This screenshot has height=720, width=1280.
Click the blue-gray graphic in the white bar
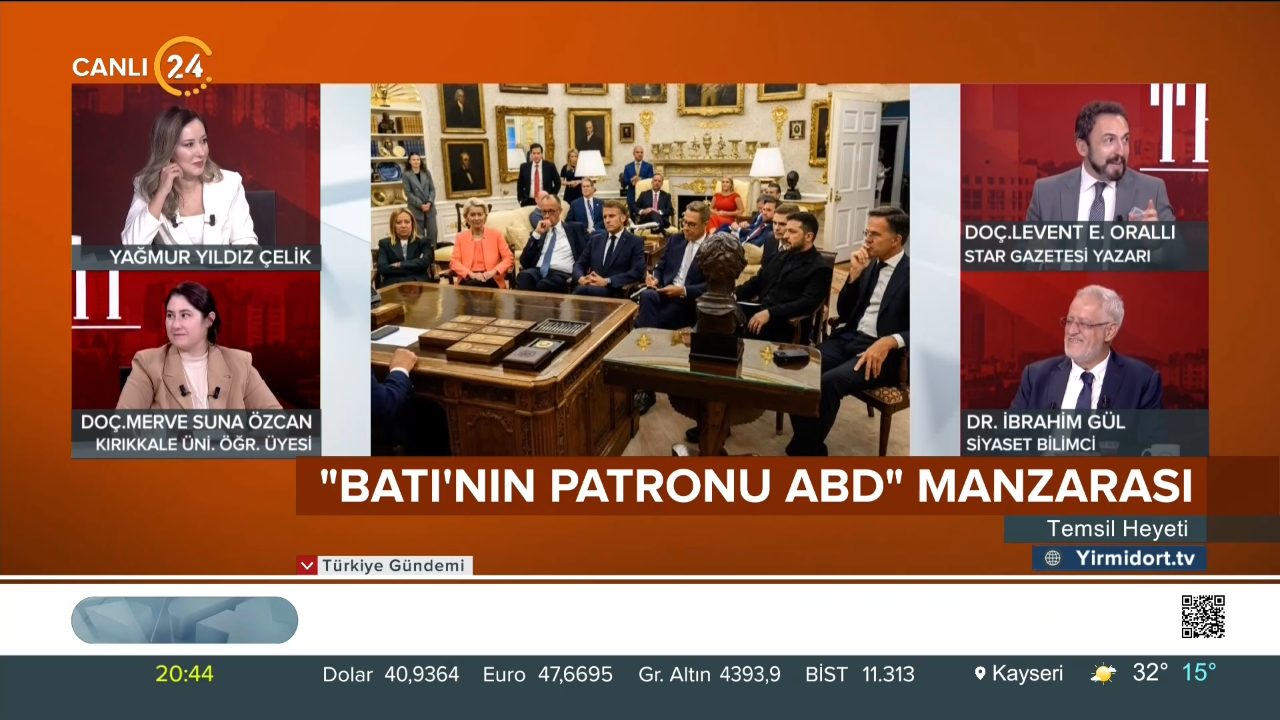coord(184,620)
